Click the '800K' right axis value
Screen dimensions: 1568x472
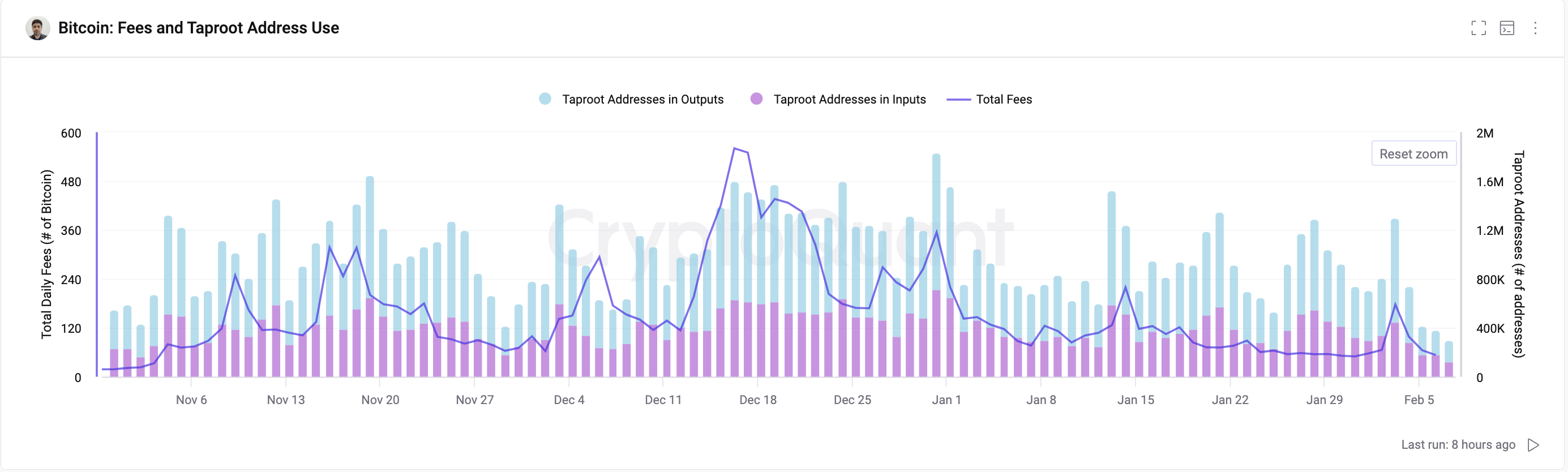[1490, 280]
